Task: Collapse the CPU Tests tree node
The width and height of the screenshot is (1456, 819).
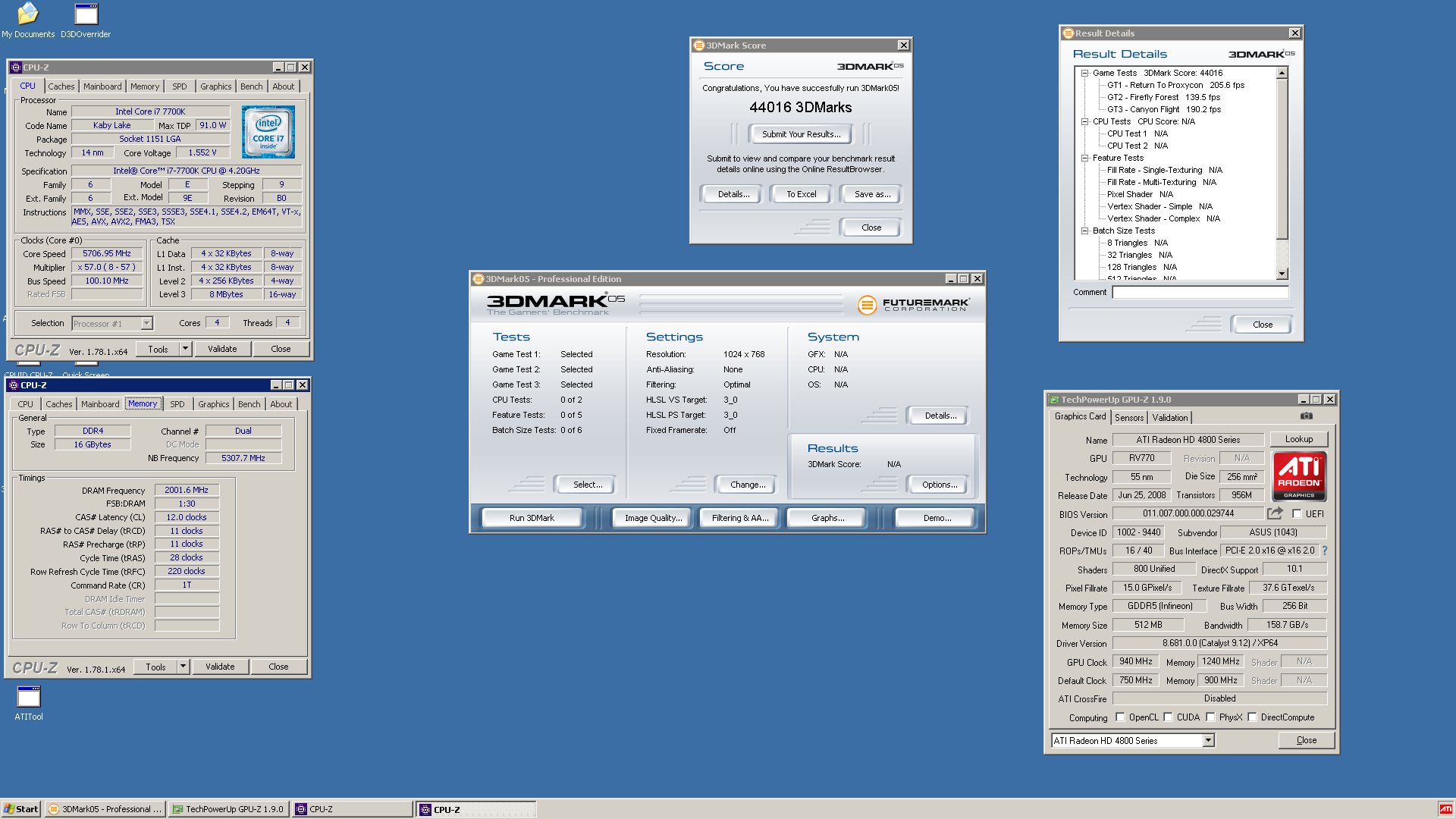Action: pyautogui.click(x=1084, y=122)
